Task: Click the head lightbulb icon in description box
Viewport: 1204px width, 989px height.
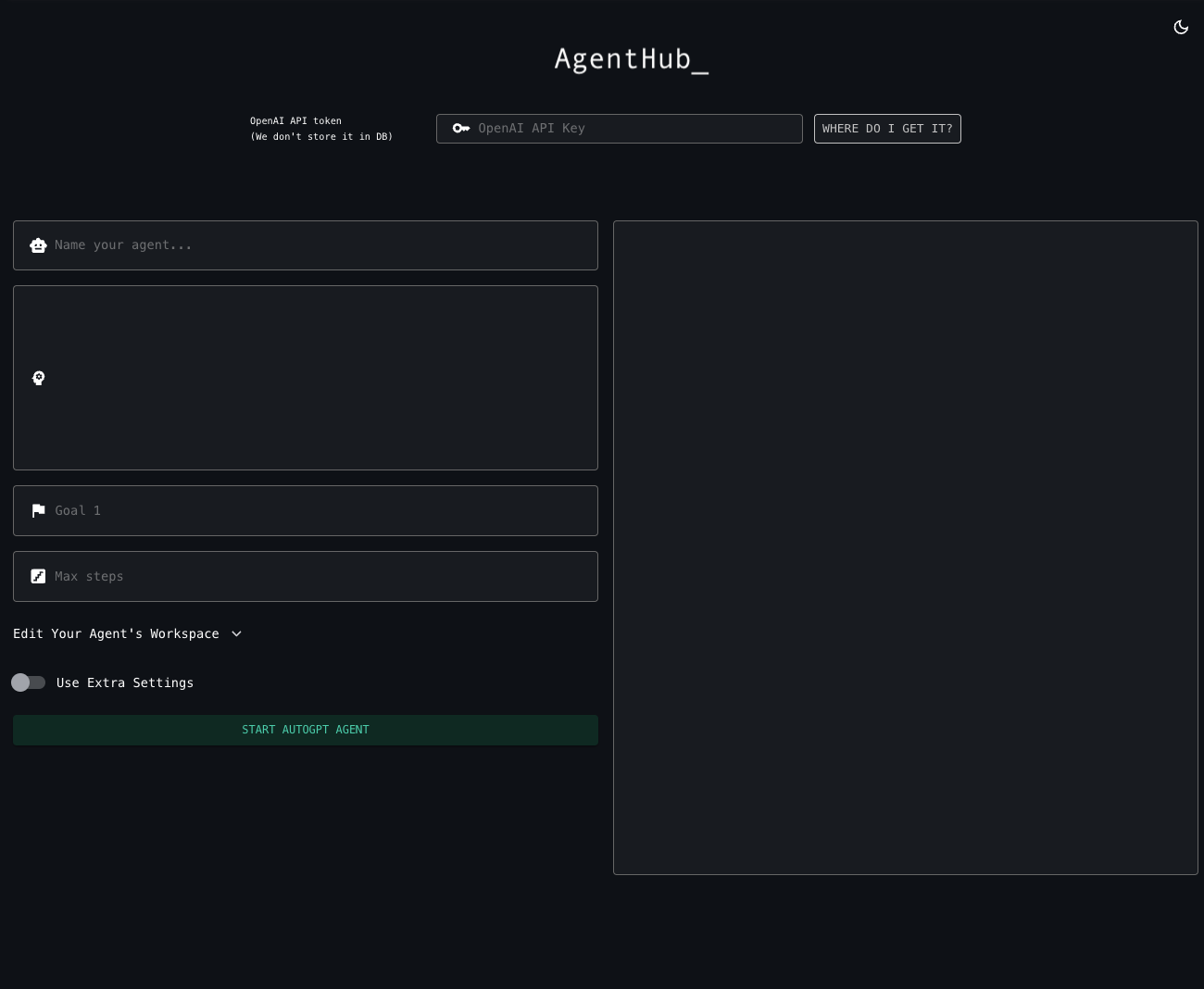Action: click(x=38, y=378)
